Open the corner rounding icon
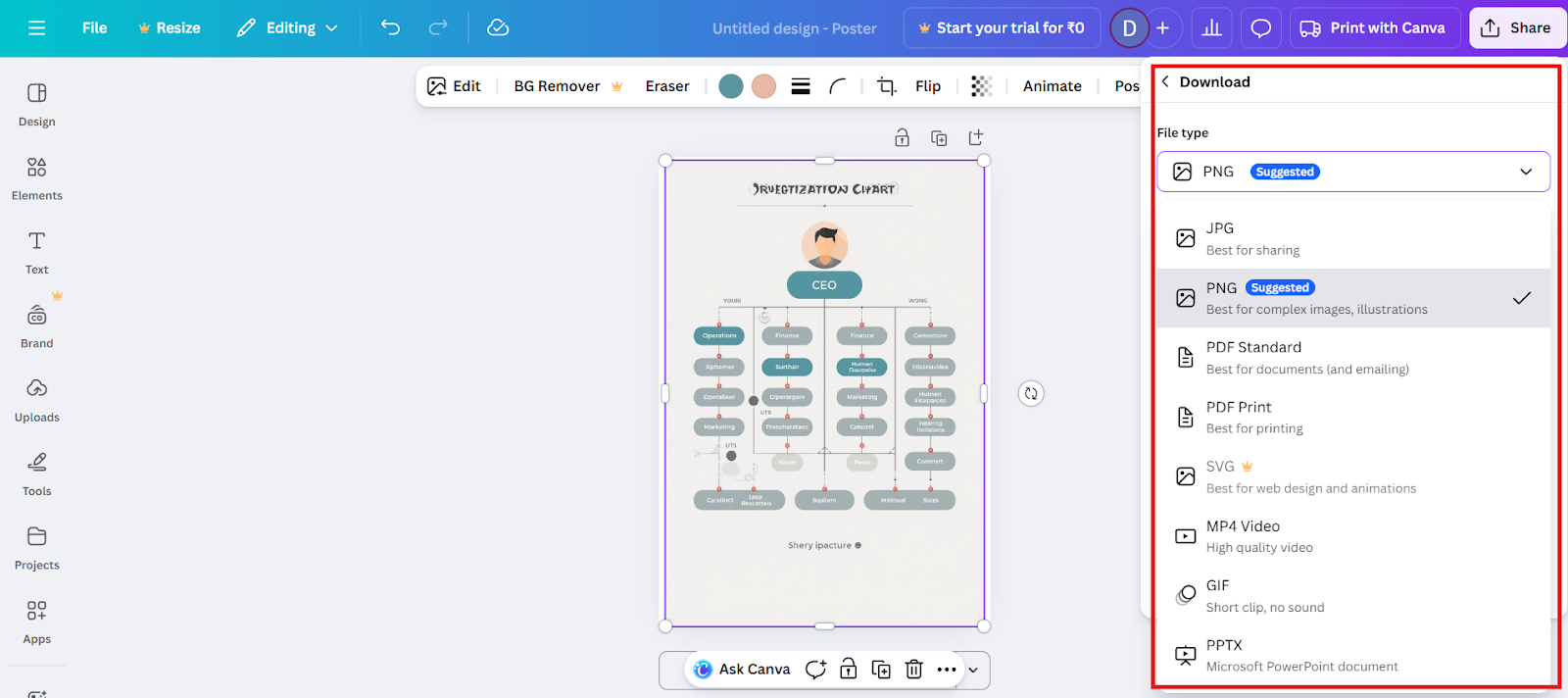1568x698 pixels. 838,86
